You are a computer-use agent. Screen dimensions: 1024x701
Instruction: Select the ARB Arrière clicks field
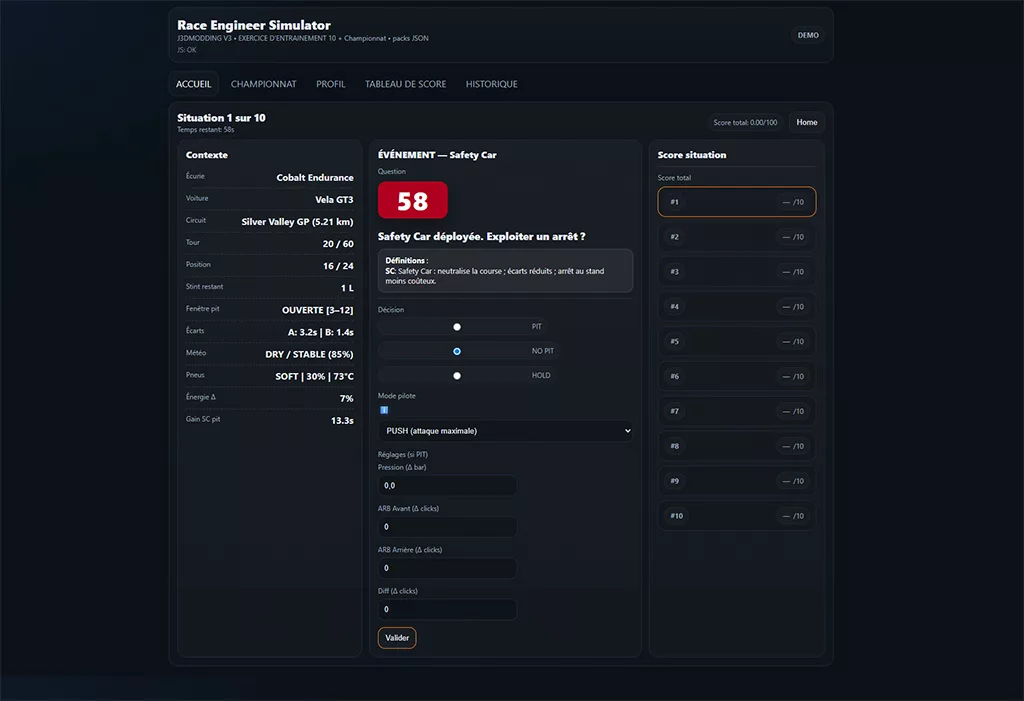tap(447, 568)
